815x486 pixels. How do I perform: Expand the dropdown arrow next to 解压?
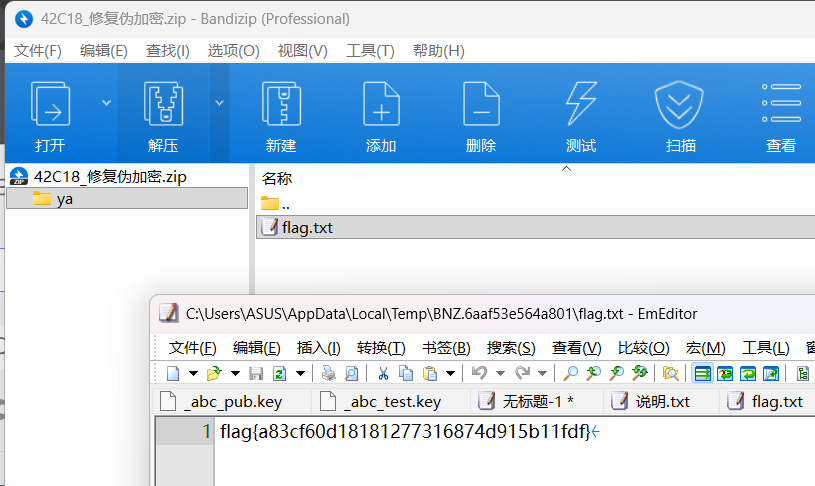click(219, 103)
